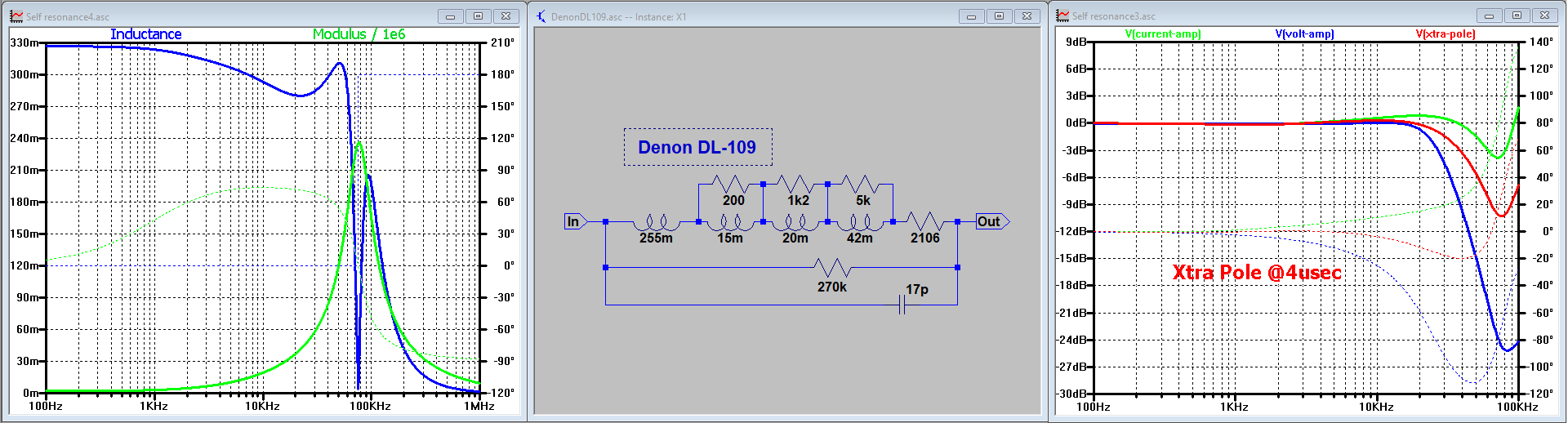Viewport: 1568px width, 423px height.
Task: Click the 100KHz label in left plot
Action: [x=370, y=406]
